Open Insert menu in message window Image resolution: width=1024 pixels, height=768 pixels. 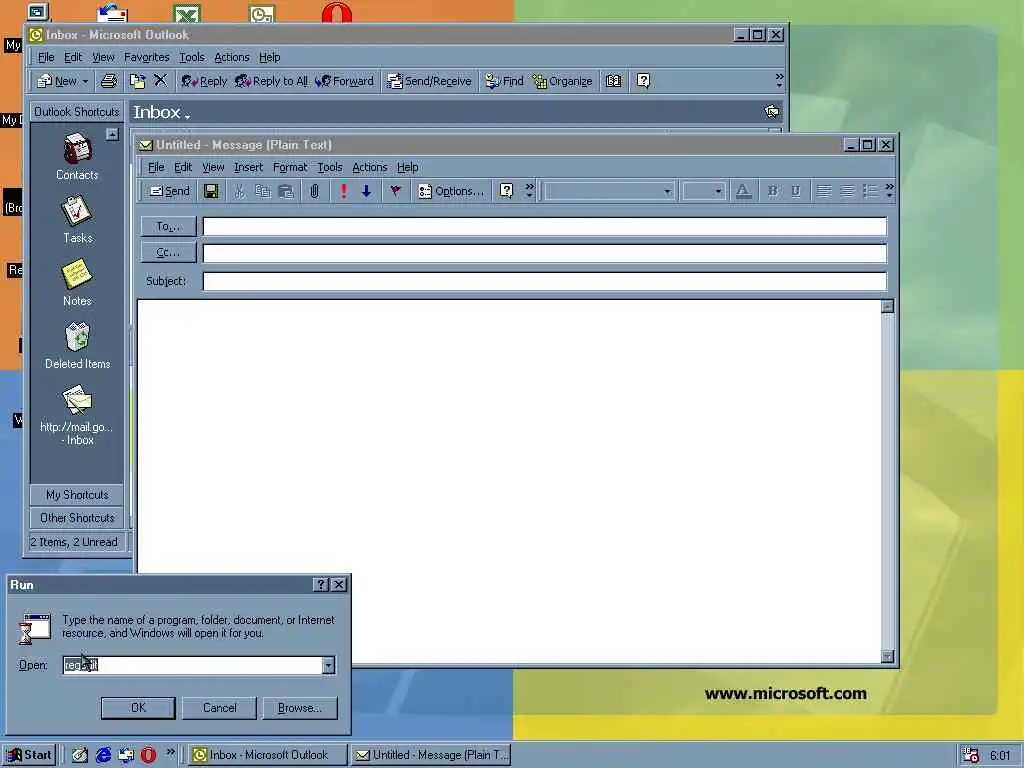248,167
